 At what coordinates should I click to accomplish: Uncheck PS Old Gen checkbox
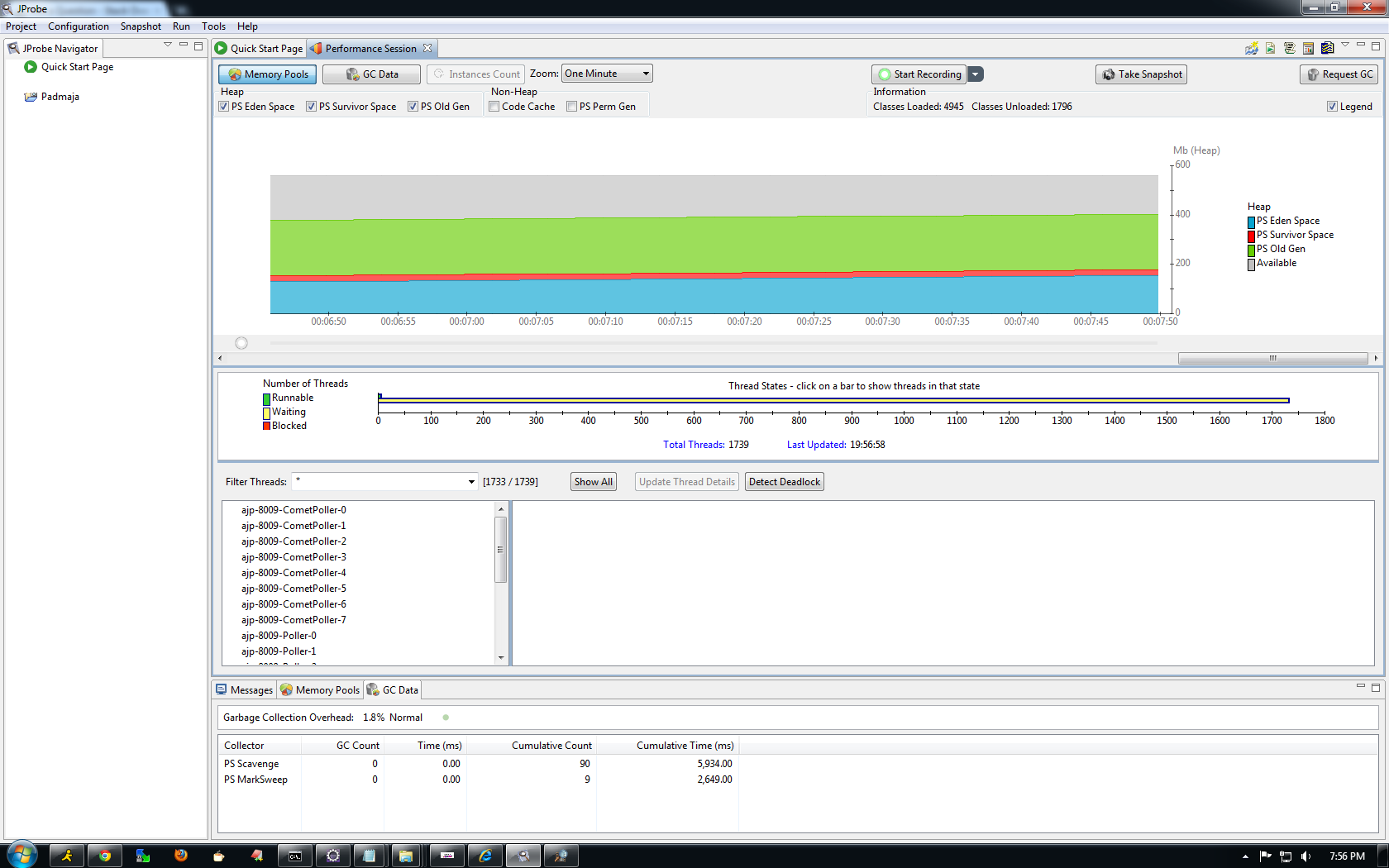(413, 107)
